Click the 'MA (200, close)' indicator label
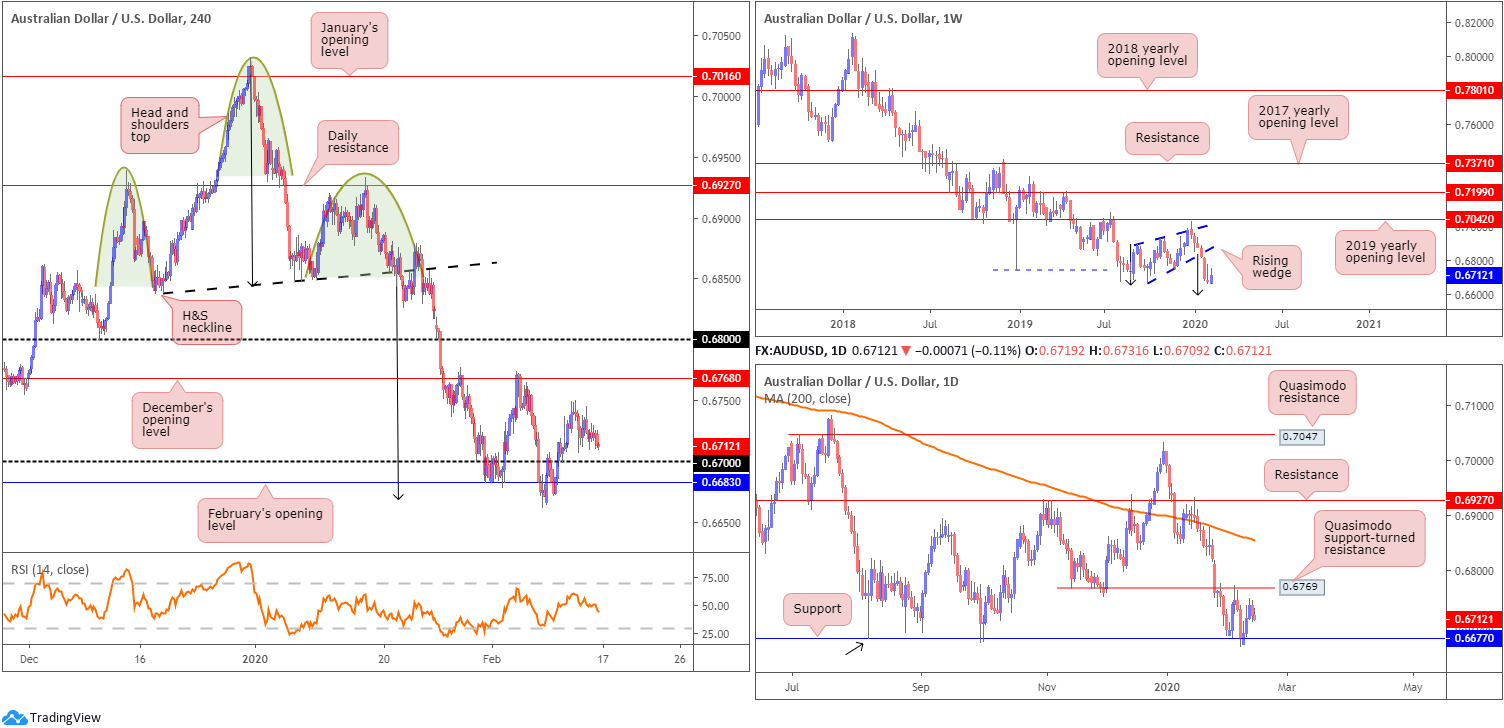Viewport: 1504px width, 728px height. click(809, 399)
